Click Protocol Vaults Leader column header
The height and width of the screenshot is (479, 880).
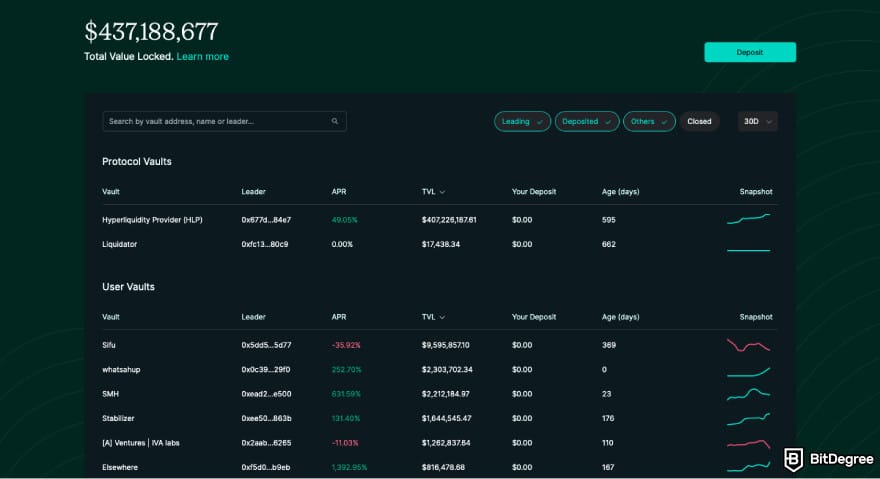click(x=254, y=191)
